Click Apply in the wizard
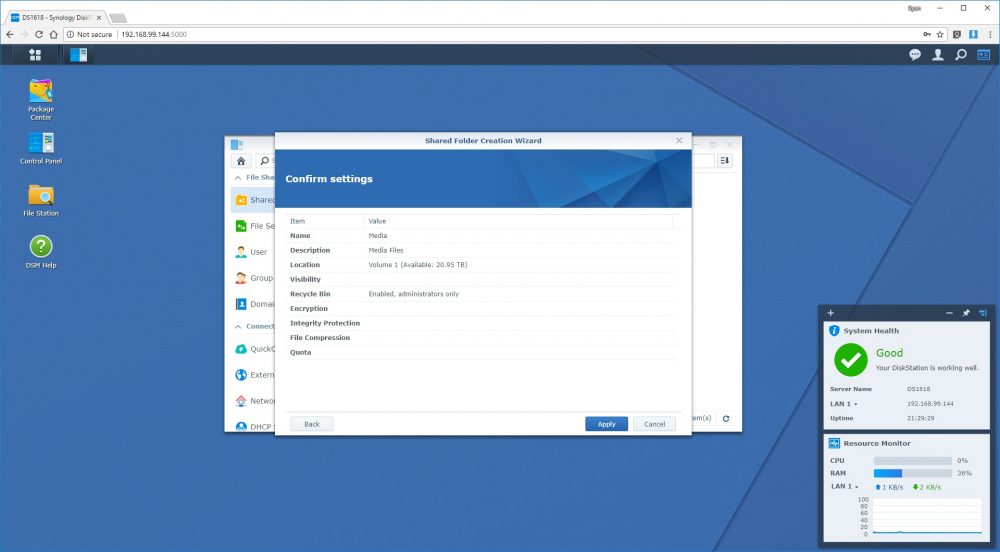 pyautogui.click(x=607, y=424)
